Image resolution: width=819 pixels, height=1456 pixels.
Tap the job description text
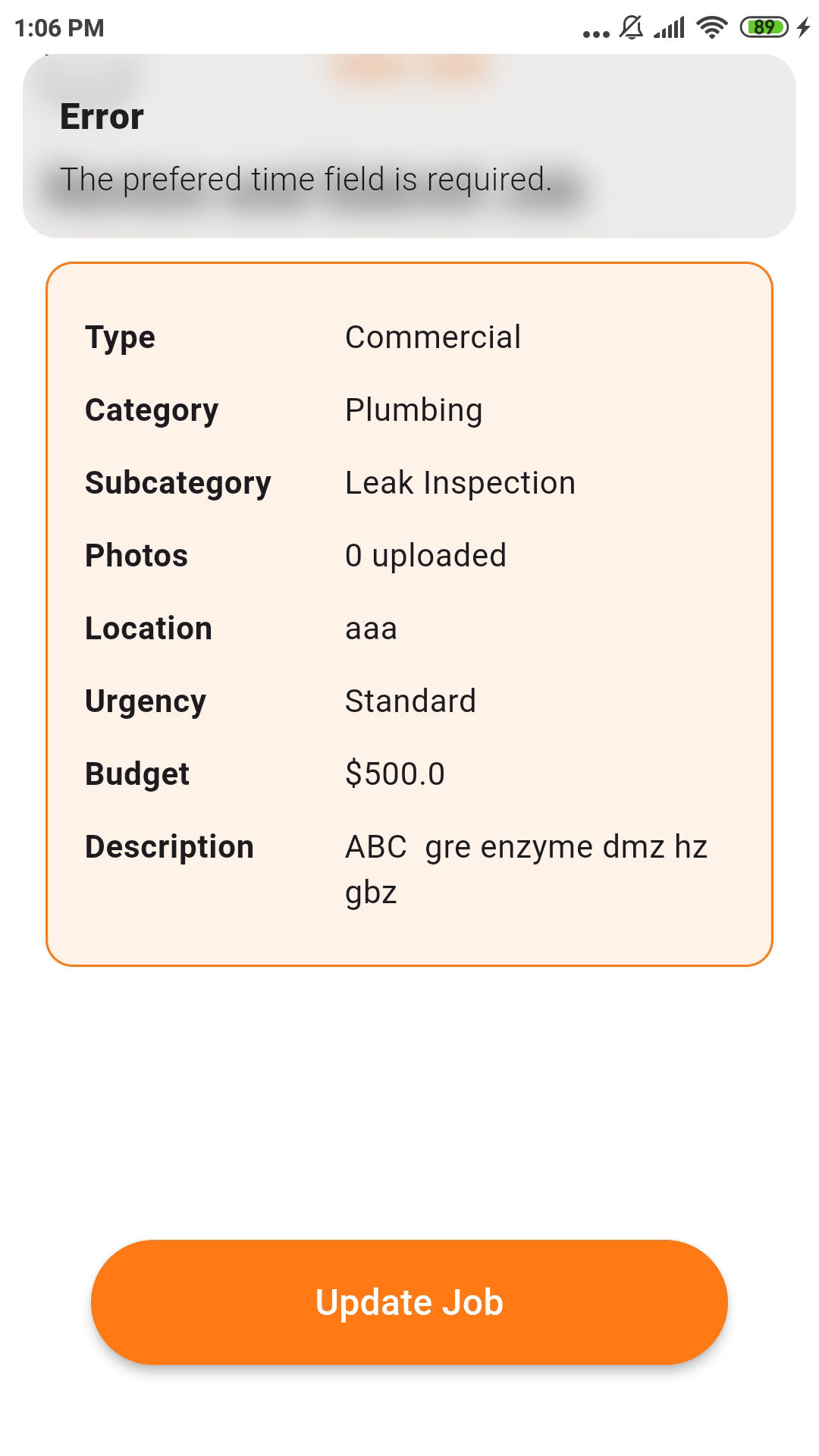coord(526,870)
